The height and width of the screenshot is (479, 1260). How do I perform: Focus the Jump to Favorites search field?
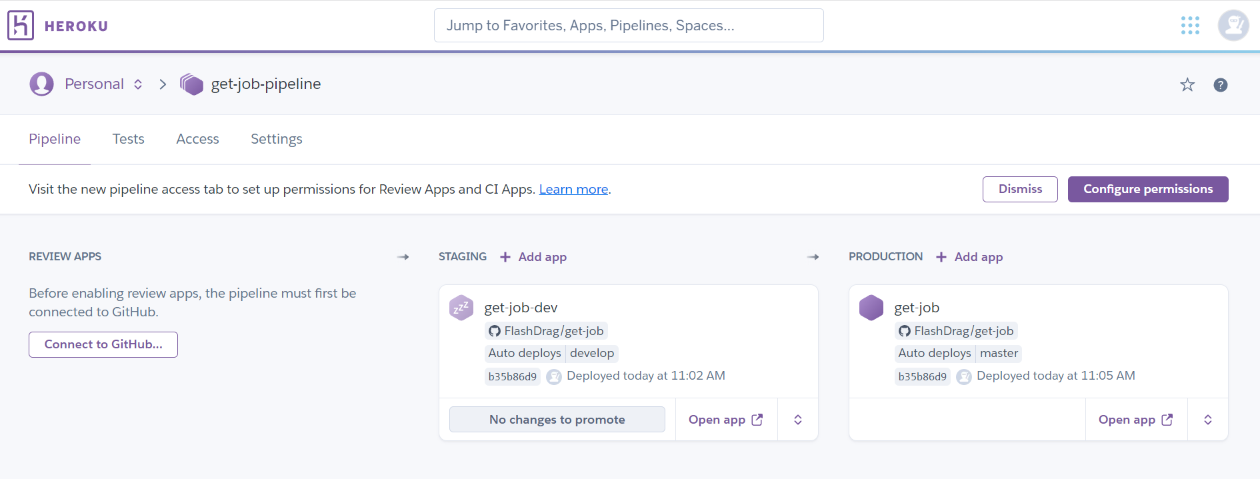click(628, 26)
